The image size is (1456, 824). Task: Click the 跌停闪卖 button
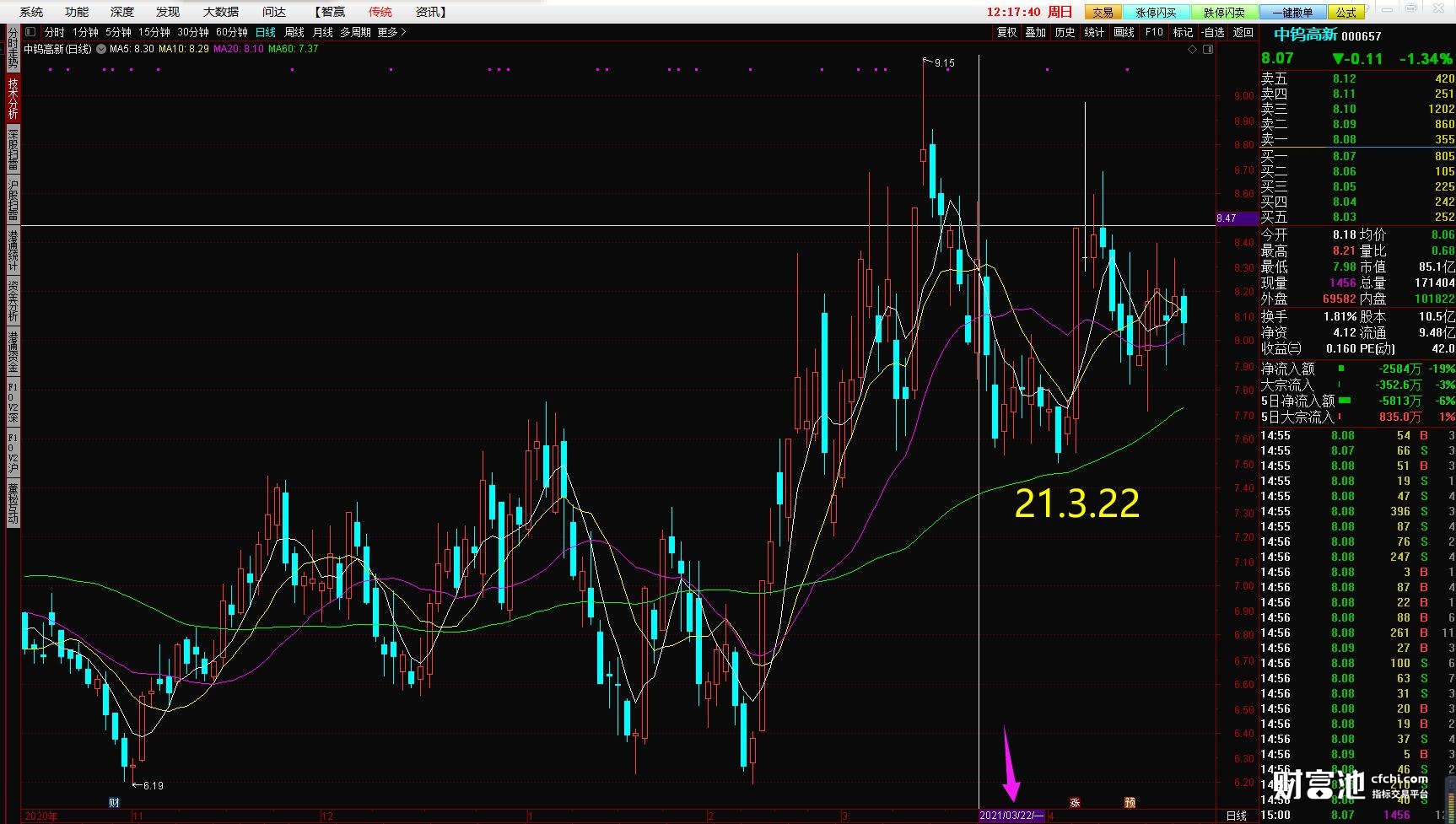[1224, 12]
